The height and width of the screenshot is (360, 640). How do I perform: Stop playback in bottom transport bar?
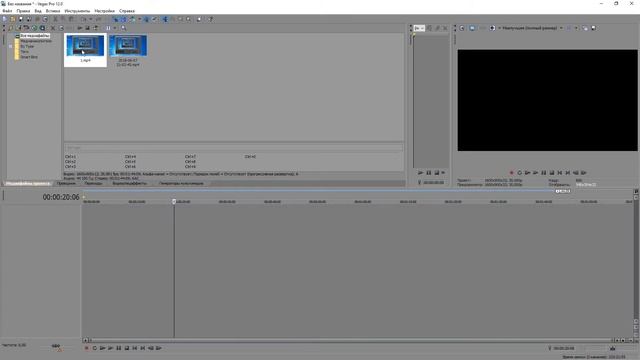[127, 348]
